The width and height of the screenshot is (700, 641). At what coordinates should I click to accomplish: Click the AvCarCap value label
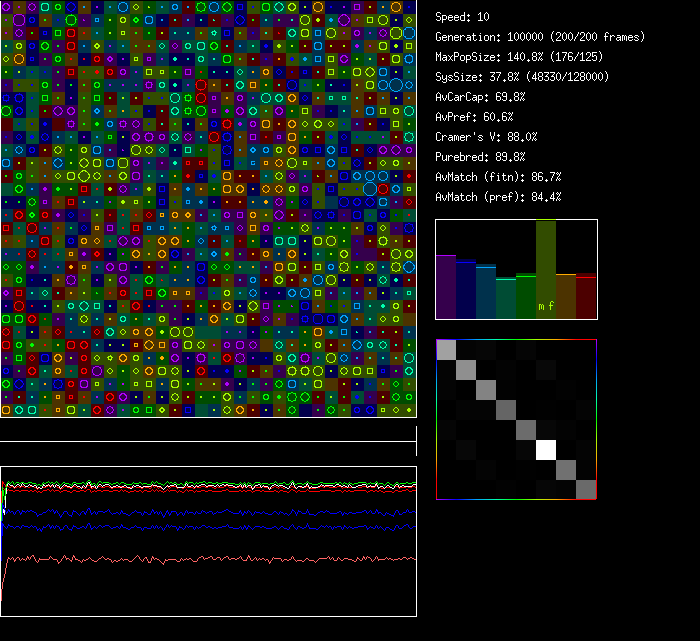(480, 97)
